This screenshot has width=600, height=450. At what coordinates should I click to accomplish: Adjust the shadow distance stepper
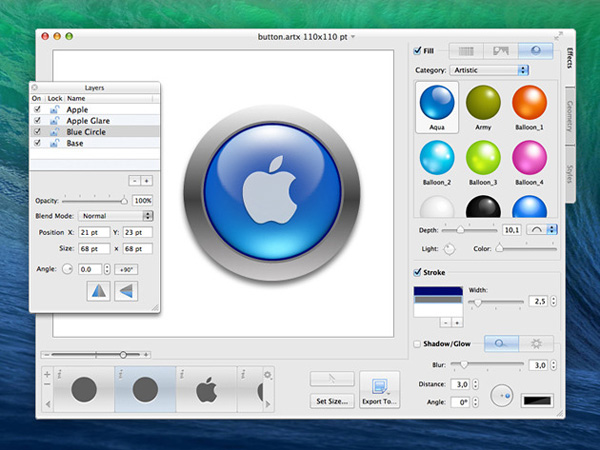(475, 384)
